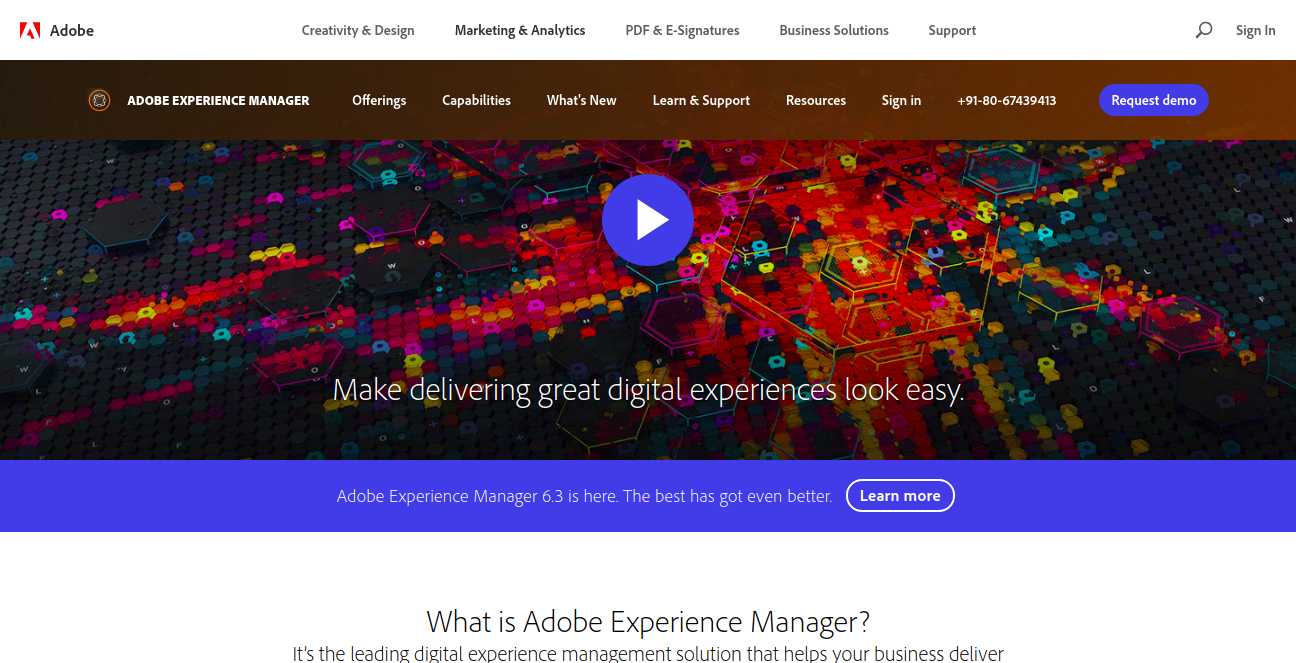
Task: Expand the Offerings submenu
Action: (x=379, y=100)
